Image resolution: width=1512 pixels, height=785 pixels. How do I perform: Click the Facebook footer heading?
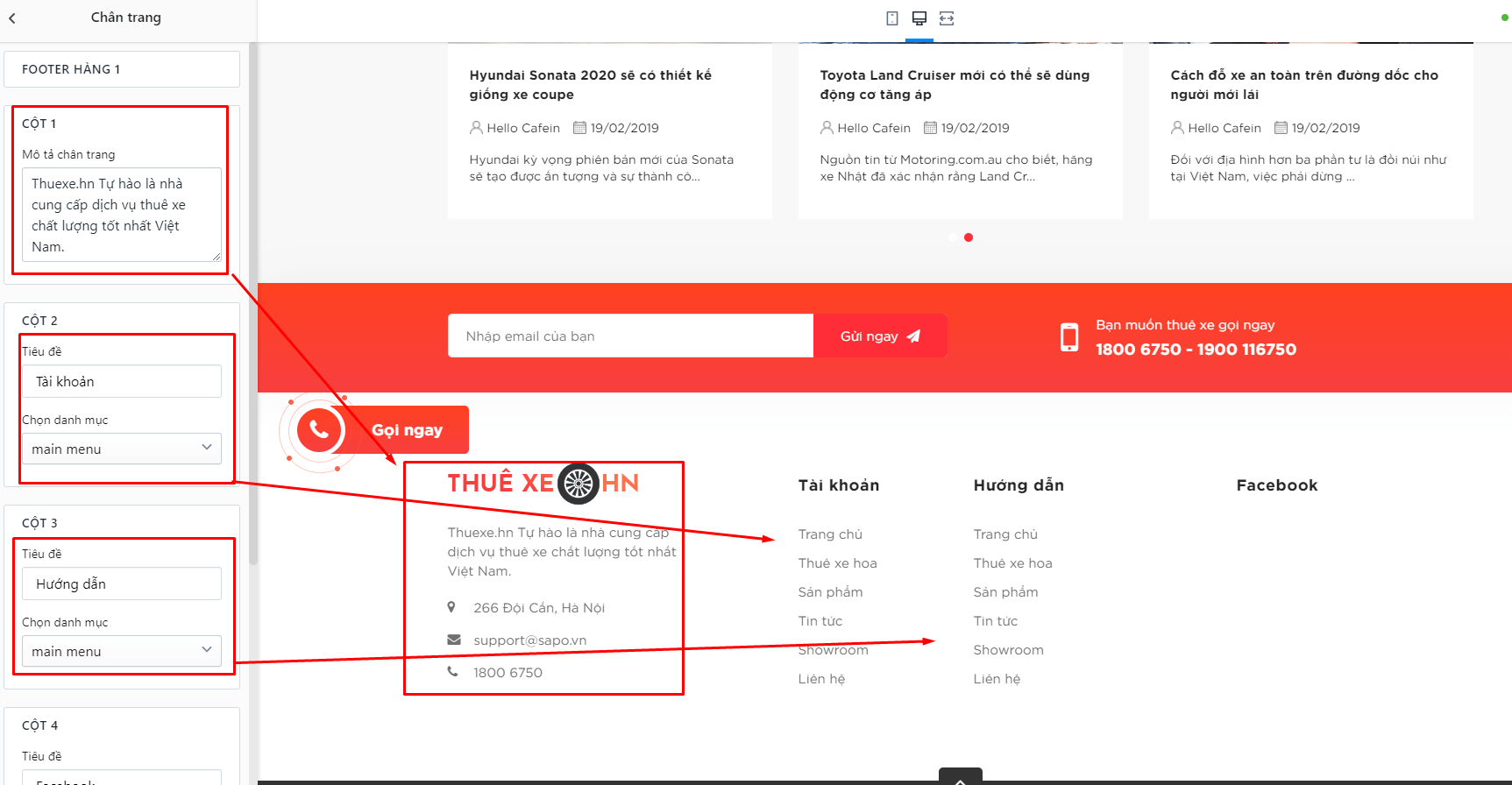tap(1276, 485)
